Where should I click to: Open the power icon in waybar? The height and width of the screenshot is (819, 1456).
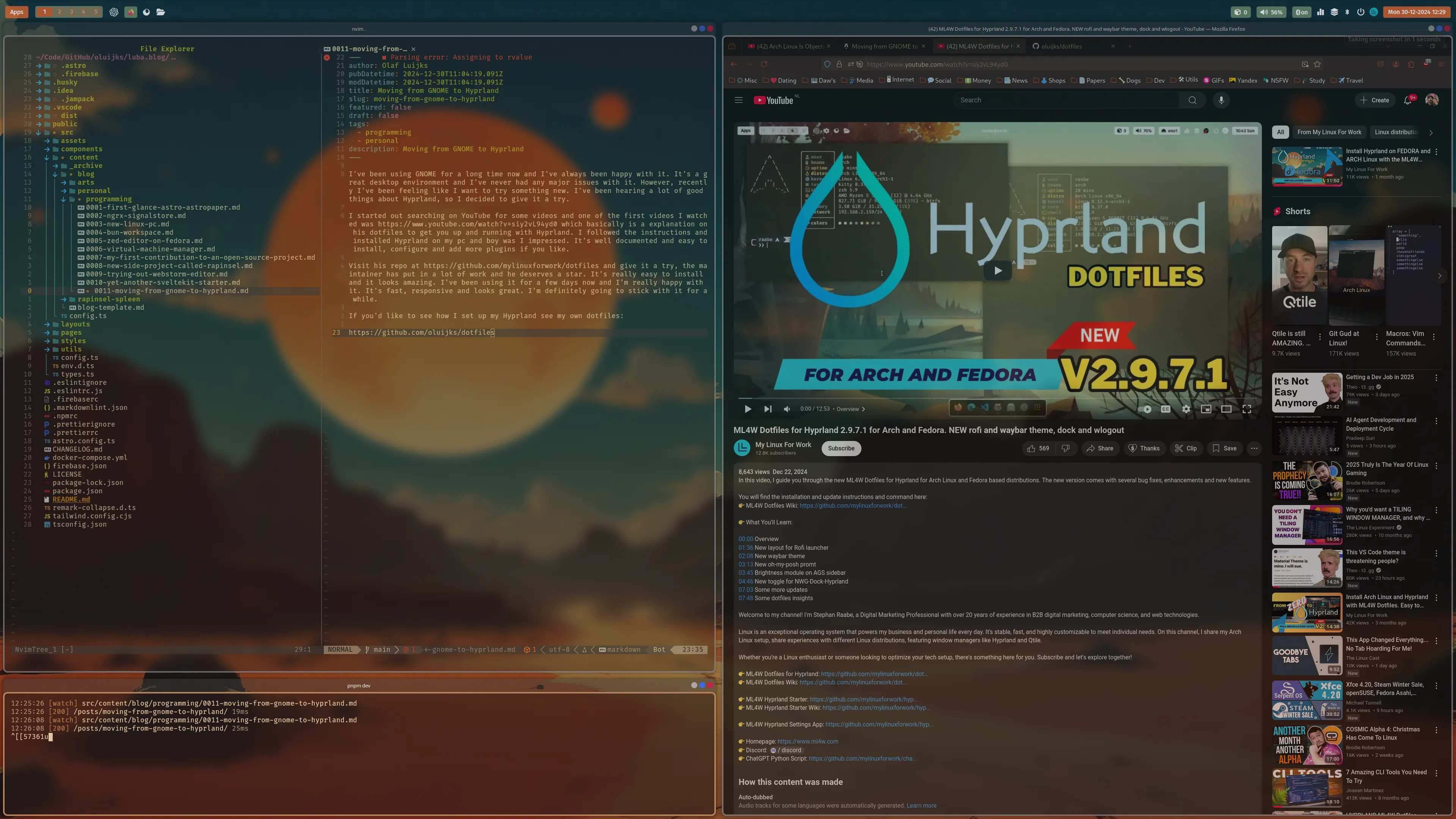pyautogui.click(x=1360, y=12)
